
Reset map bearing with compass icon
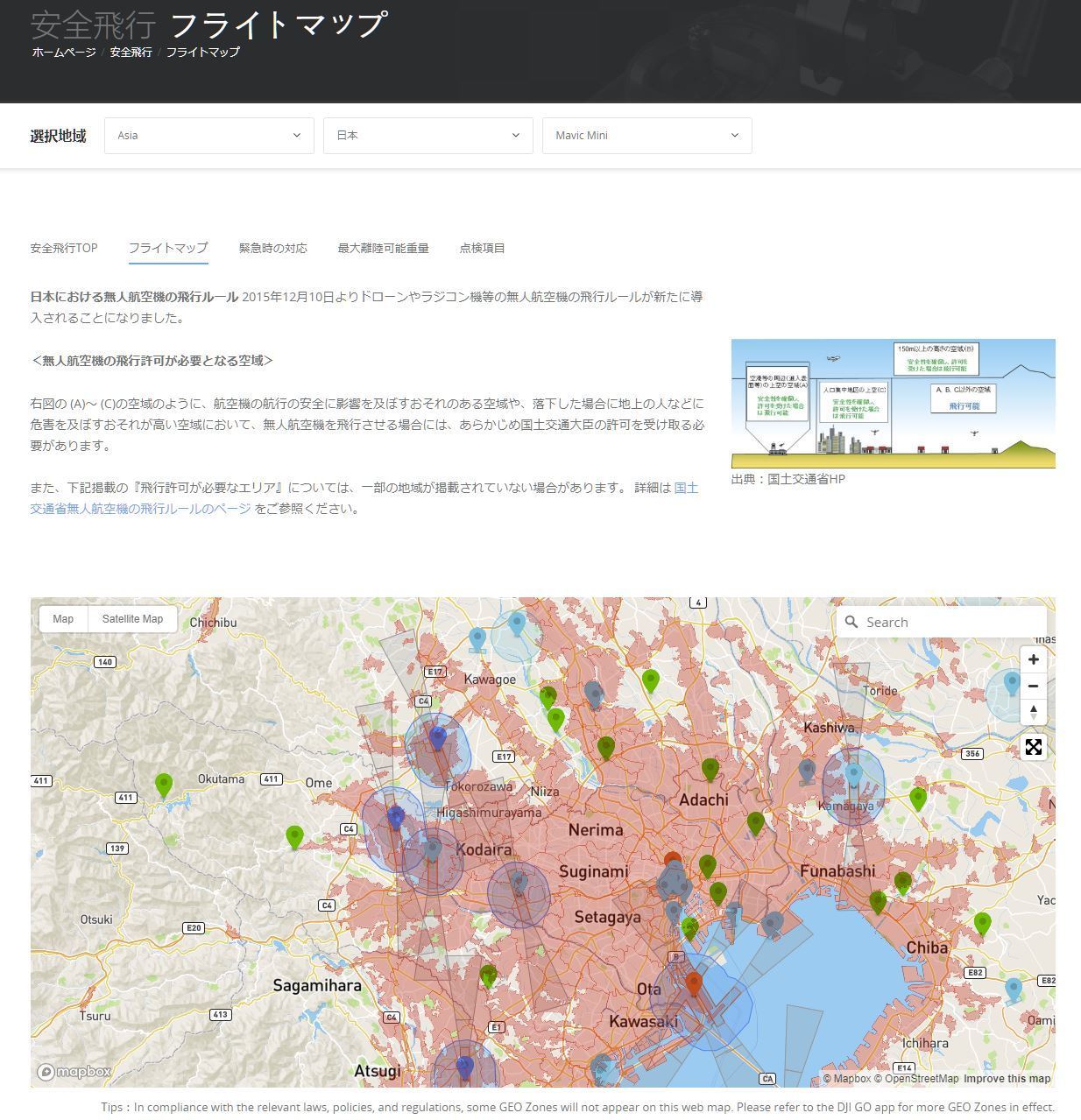click(1034, 712)
